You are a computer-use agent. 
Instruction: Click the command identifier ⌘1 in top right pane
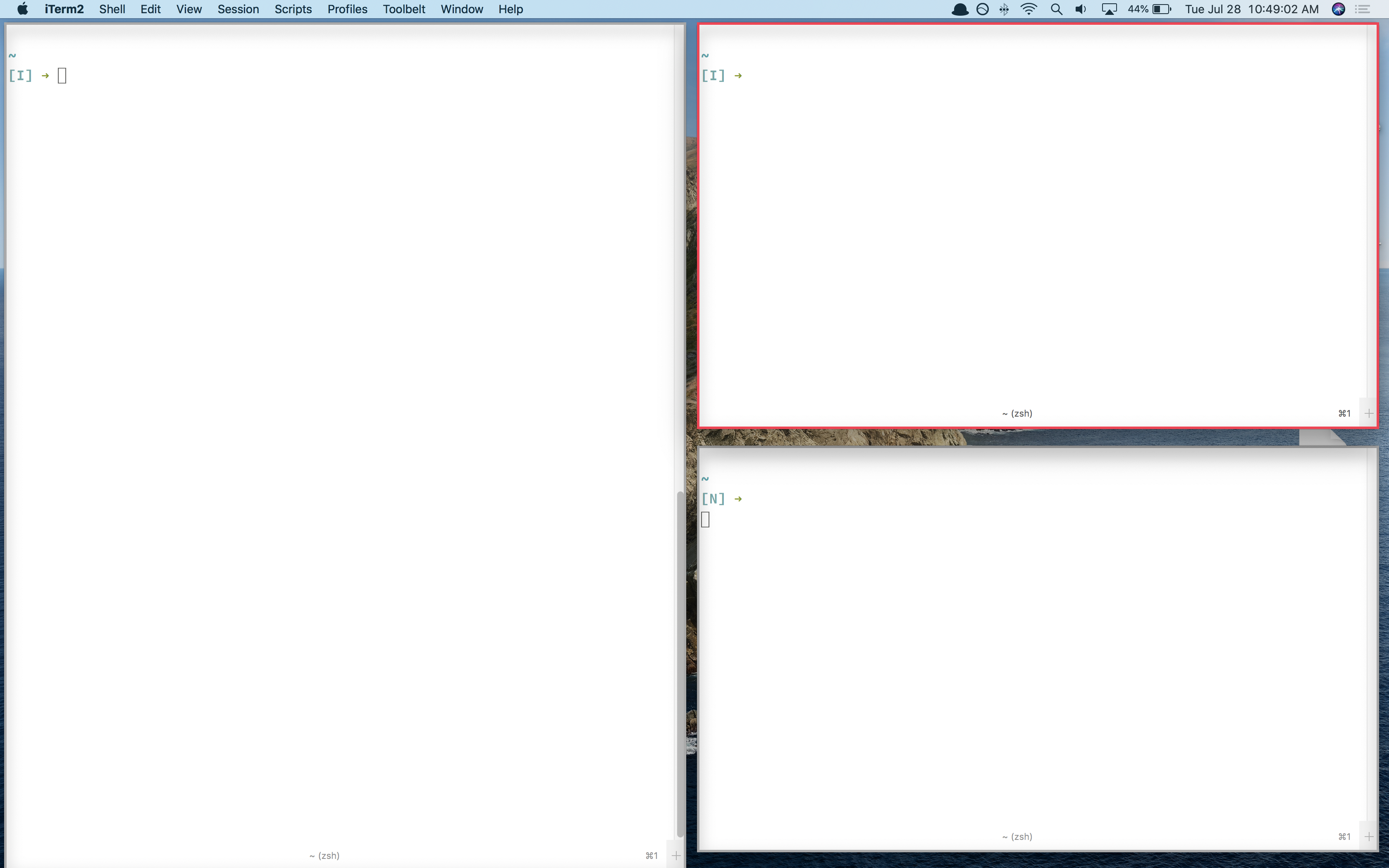coord(1344,413)
